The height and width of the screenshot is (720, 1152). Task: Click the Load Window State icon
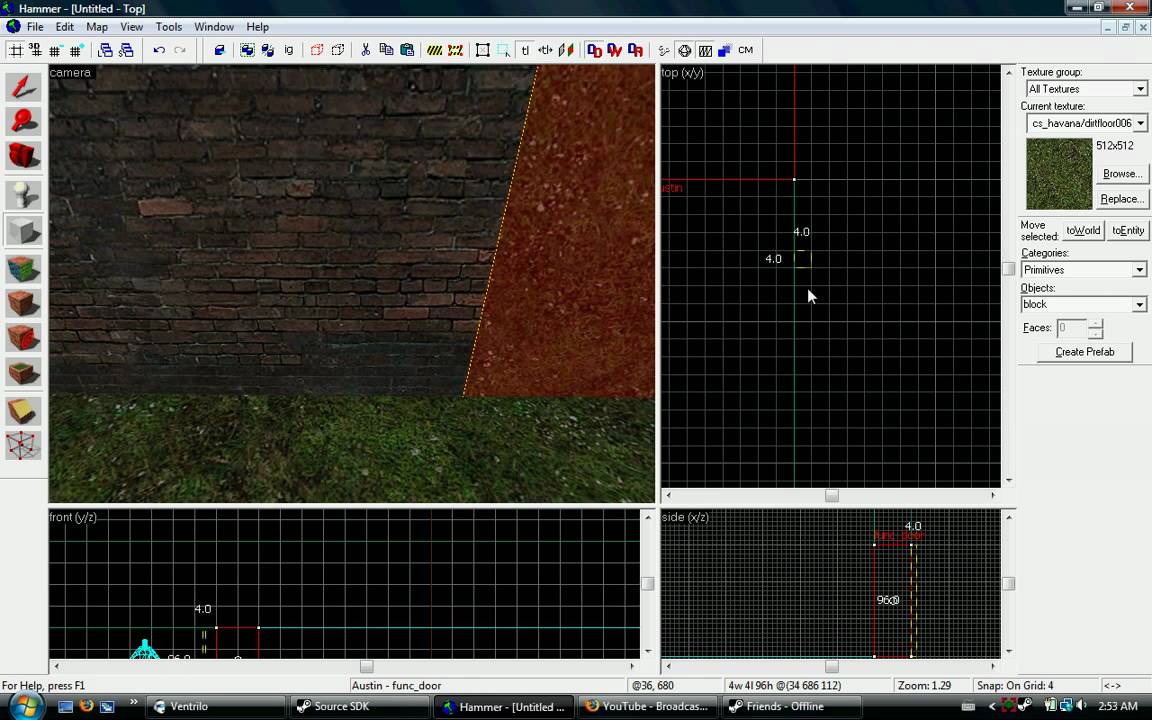click(105, 50)
